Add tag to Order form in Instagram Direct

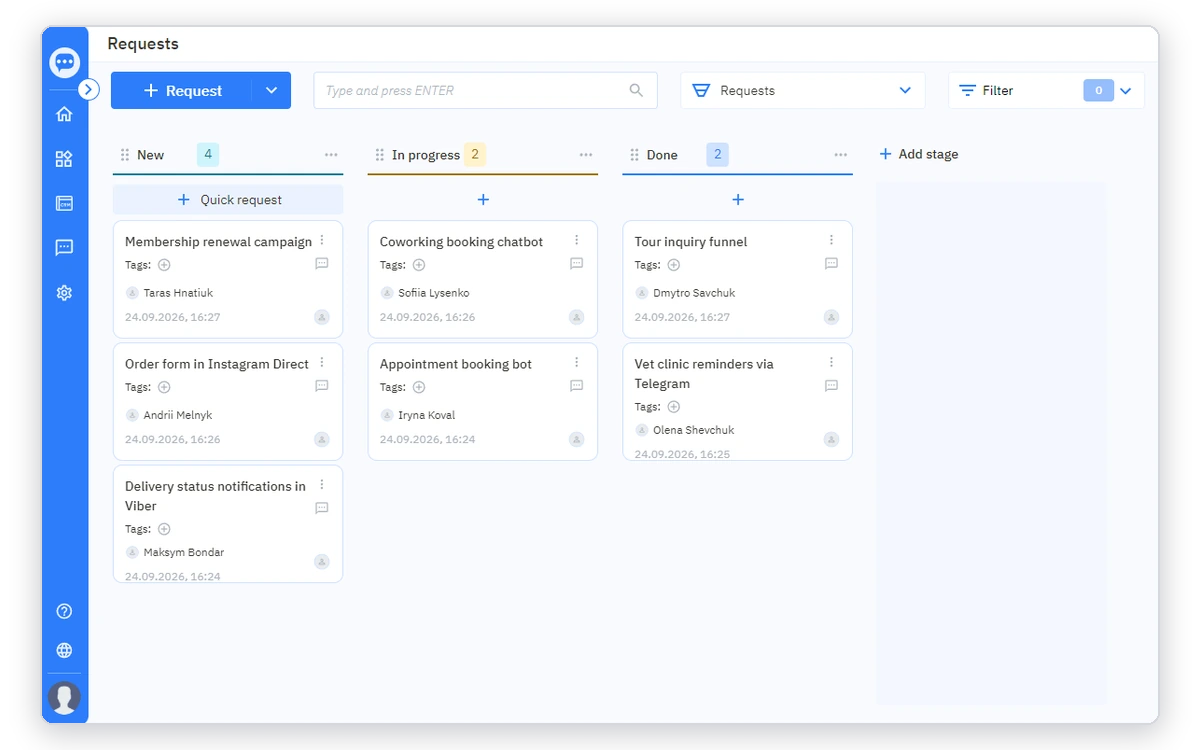point(164,387)
